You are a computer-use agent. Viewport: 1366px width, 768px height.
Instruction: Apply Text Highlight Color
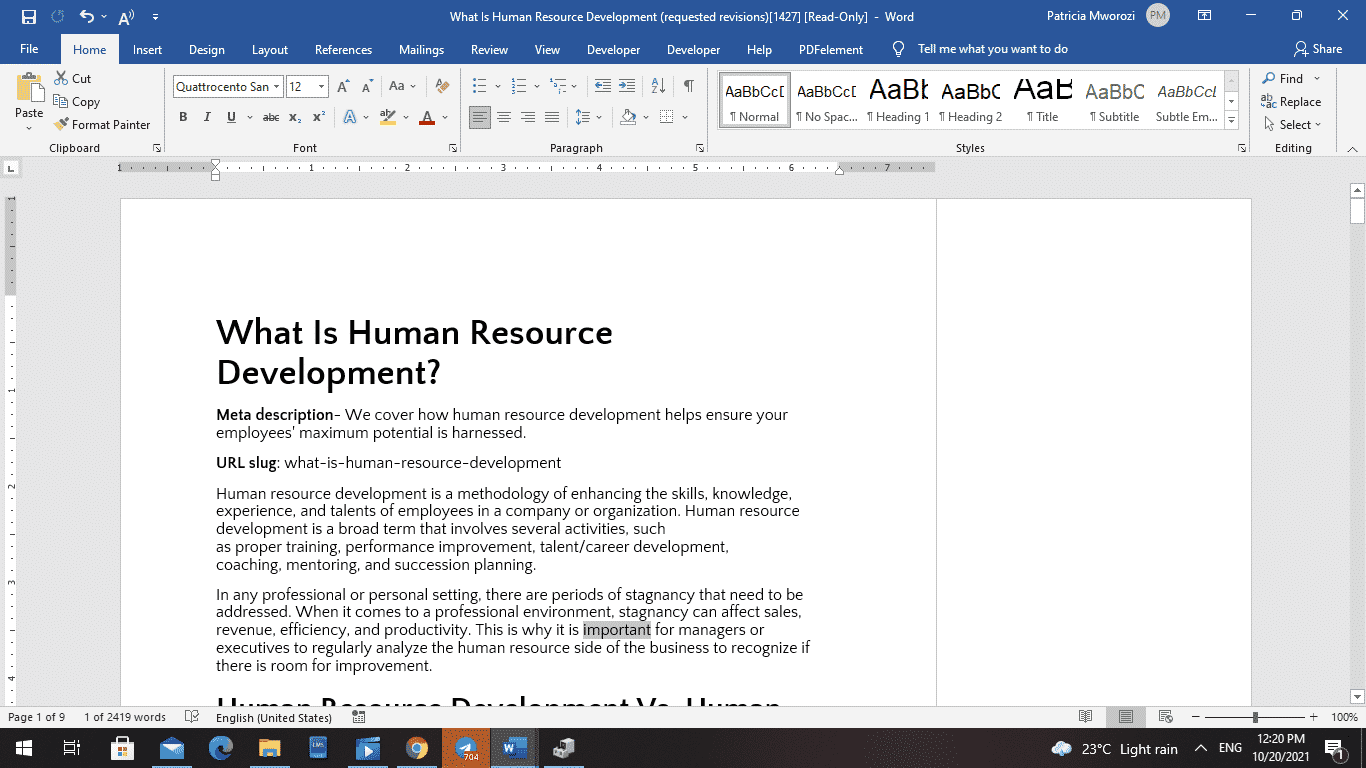388,117
